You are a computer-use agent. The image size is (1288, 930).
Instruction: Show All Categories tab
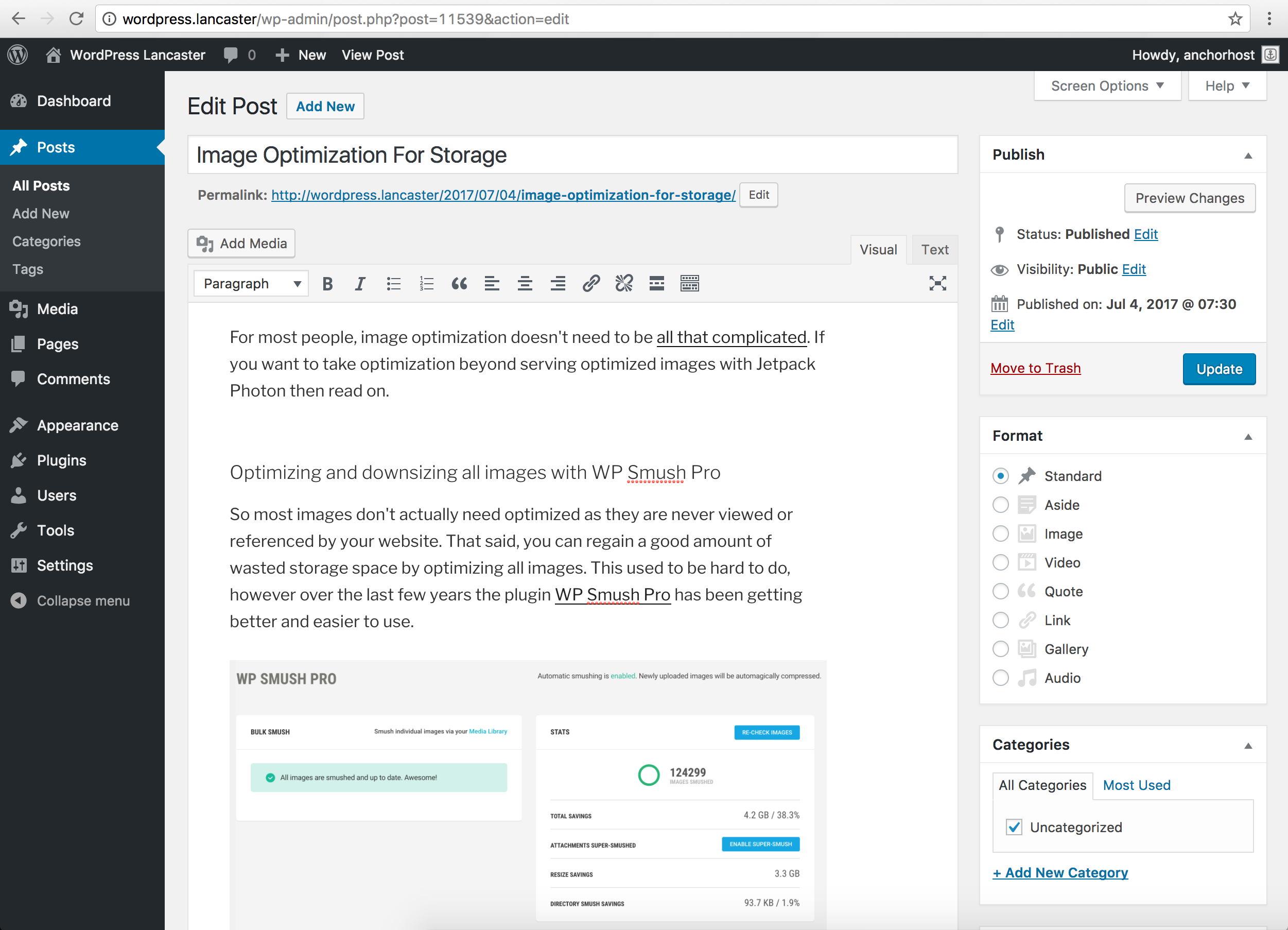pyautogui.click(x=1042, y=786)
